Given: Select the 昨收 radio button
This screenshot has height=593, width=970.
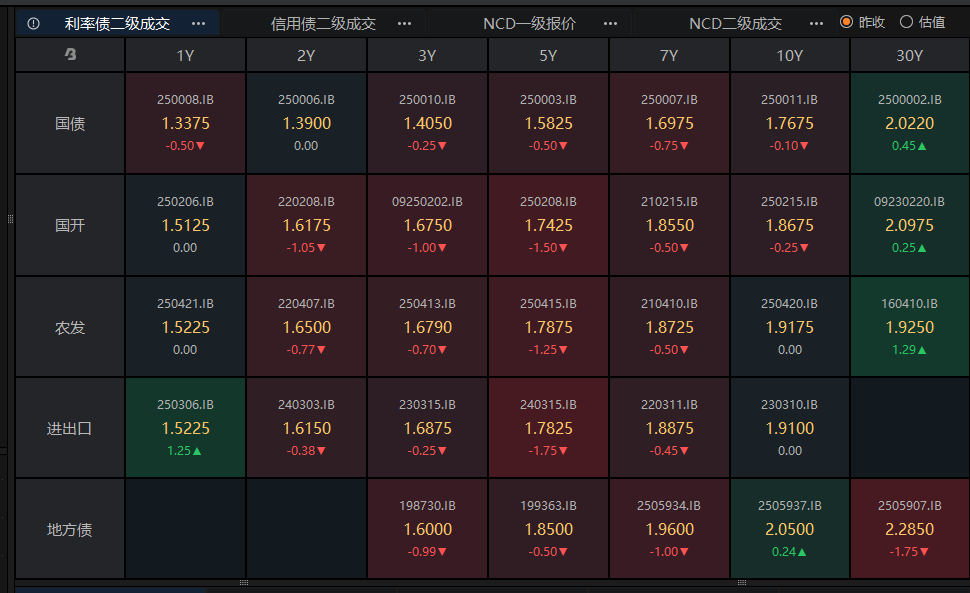Looking at the screenshot, I should pos(846,22).
